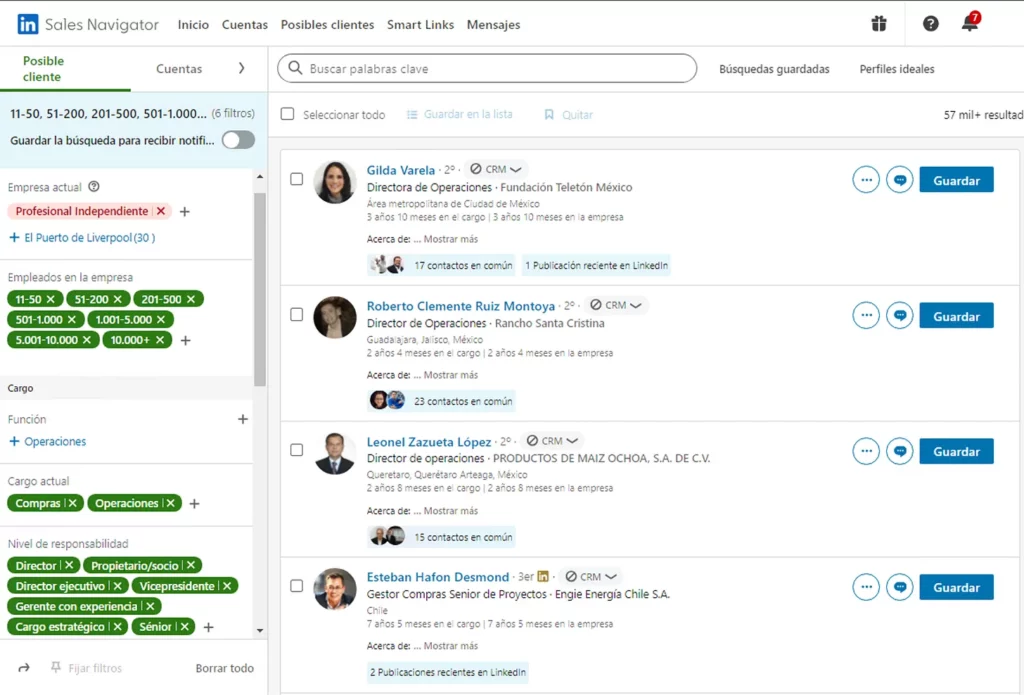
Task: Expand the CRM dropdown for Gilda Varela
Action: tap(497, 170)
